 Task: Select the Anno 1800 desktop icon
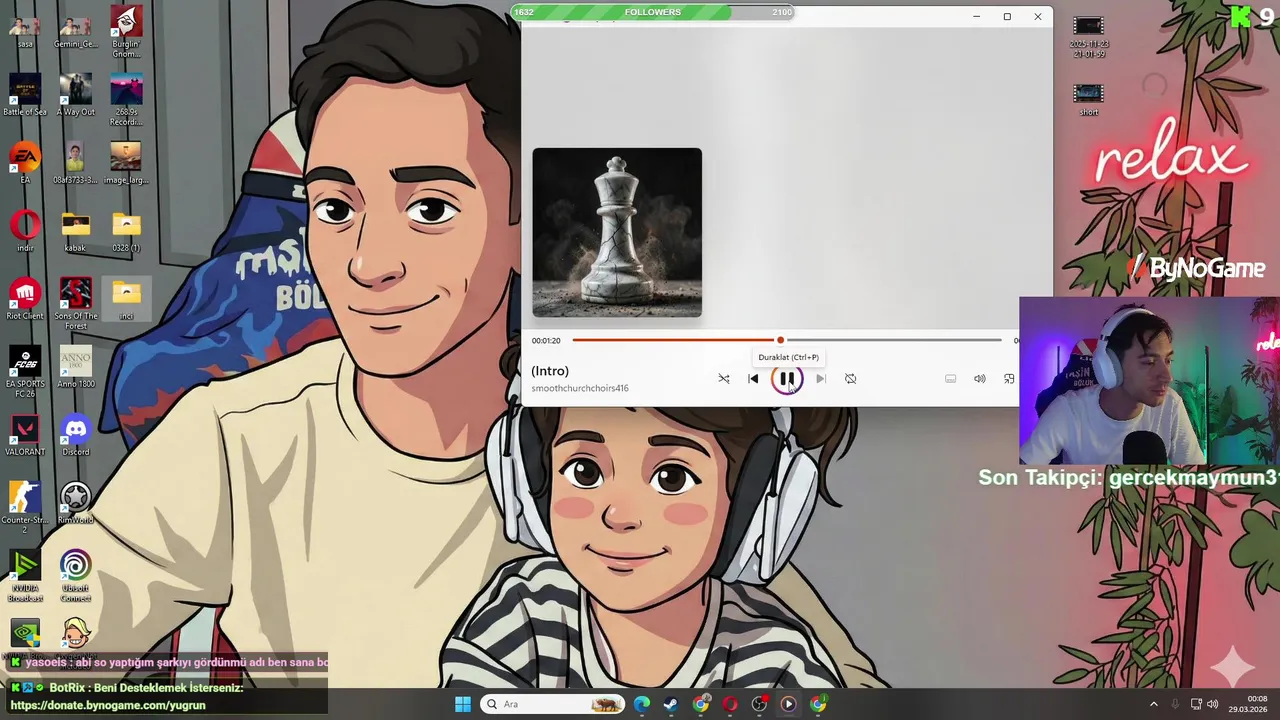click(75, 367)
